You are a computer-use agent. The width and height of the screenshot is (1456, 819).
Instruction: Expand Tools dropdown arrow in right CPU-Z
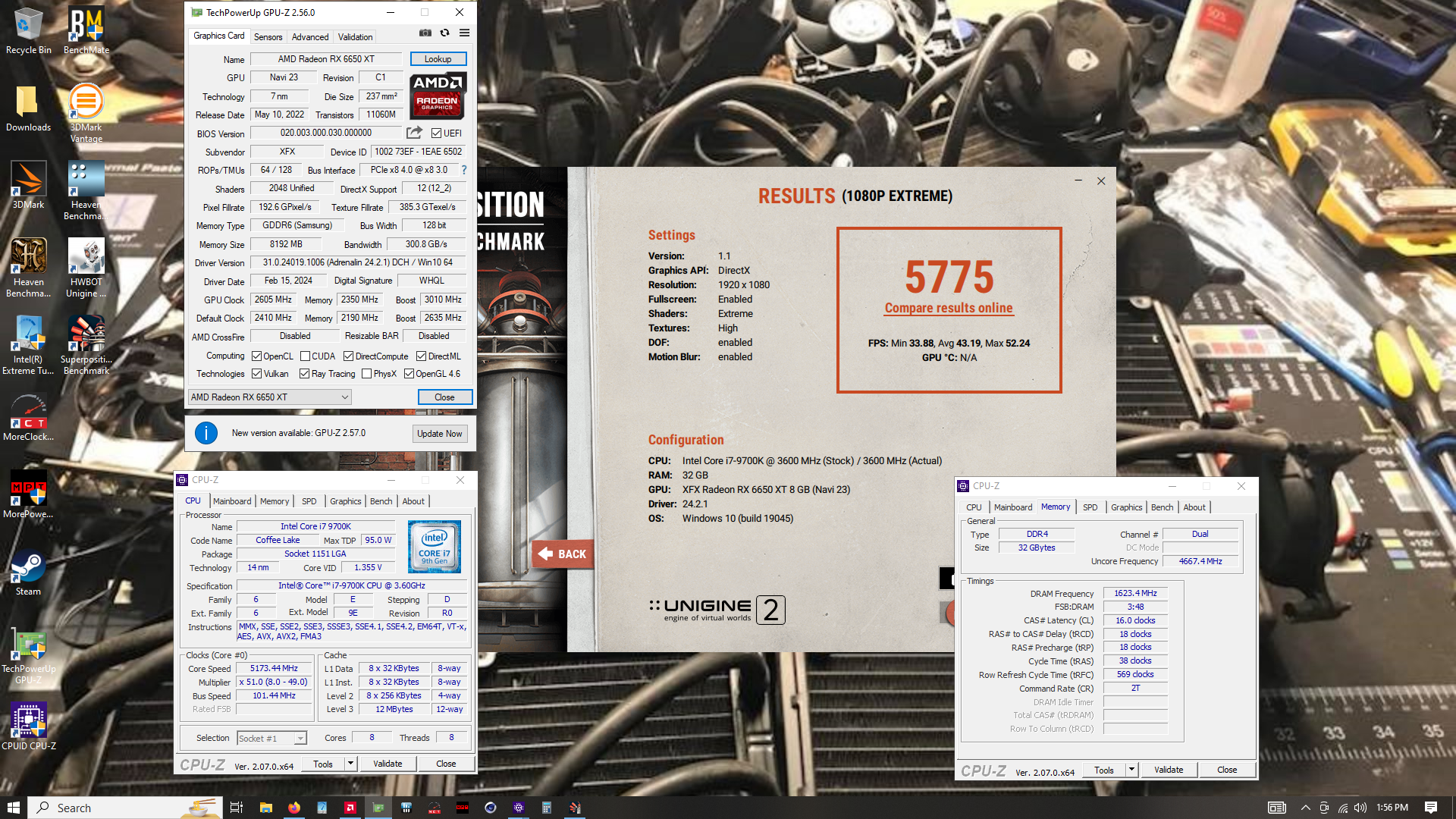[1131, 770]
